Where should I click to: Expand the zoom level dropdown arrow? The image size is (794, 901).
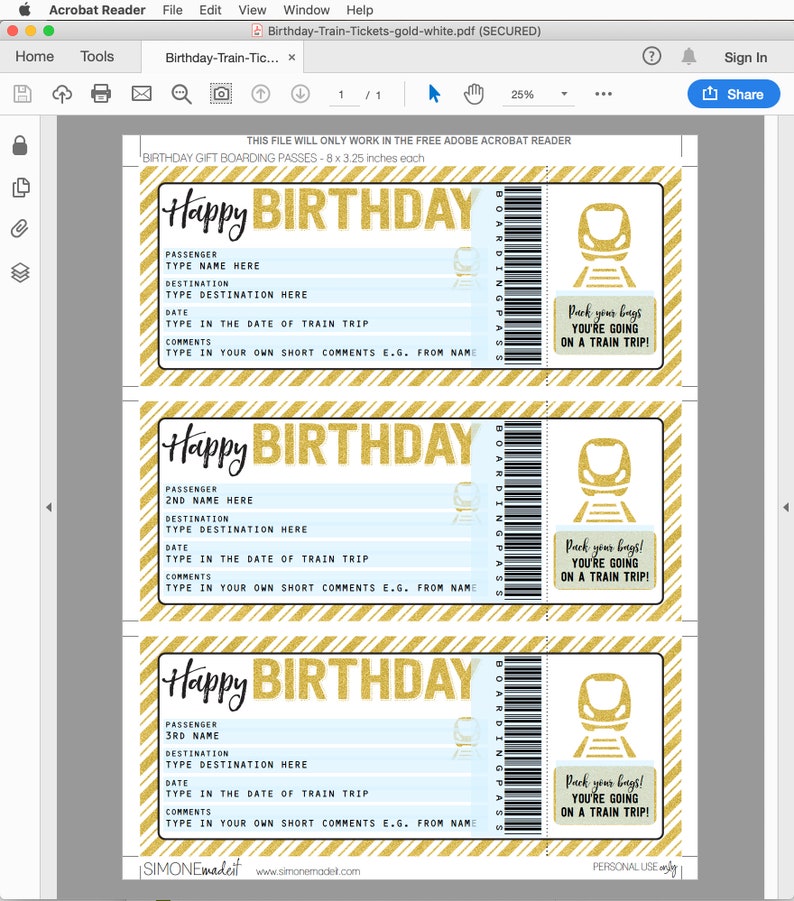(x=564, y=94)
